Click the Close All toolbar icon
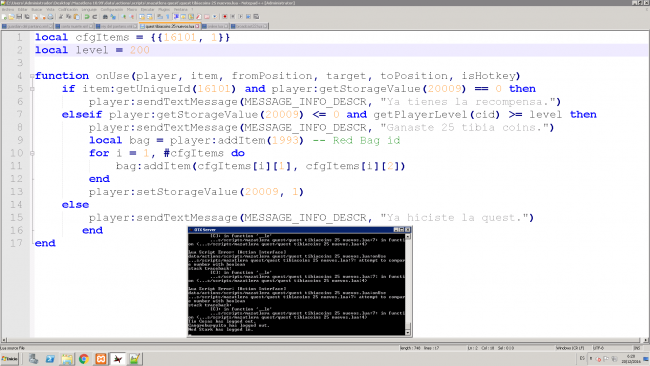 click(x=43, y=17)
